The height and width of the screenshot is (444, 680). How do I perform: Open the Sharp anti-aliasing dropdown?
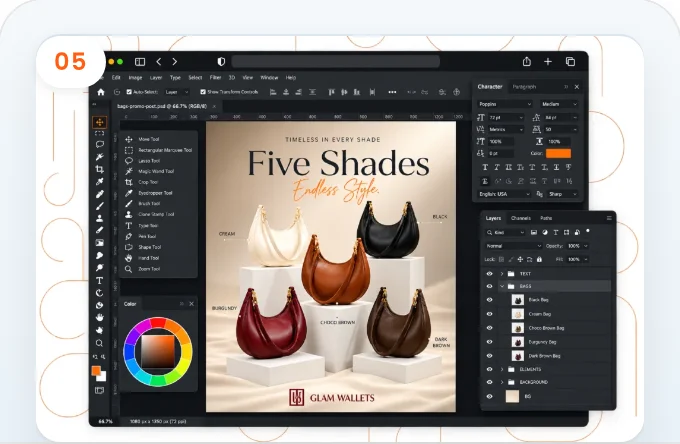562,194
